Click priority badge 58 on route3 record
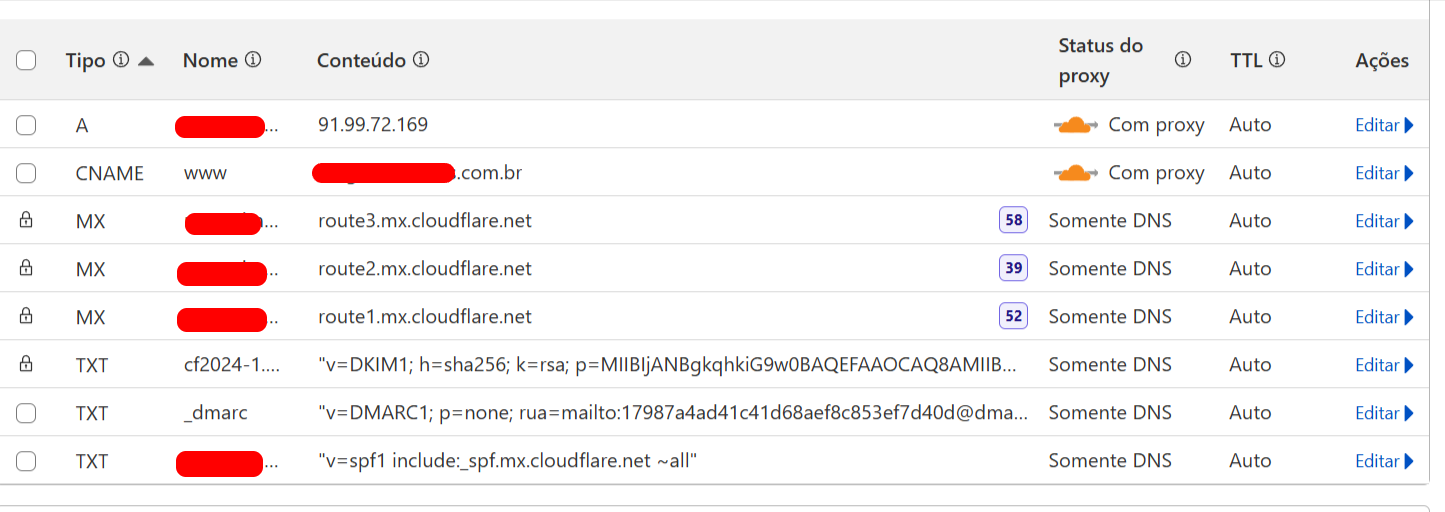Screen dimensions: 1445x512 tap(1013, 221)
